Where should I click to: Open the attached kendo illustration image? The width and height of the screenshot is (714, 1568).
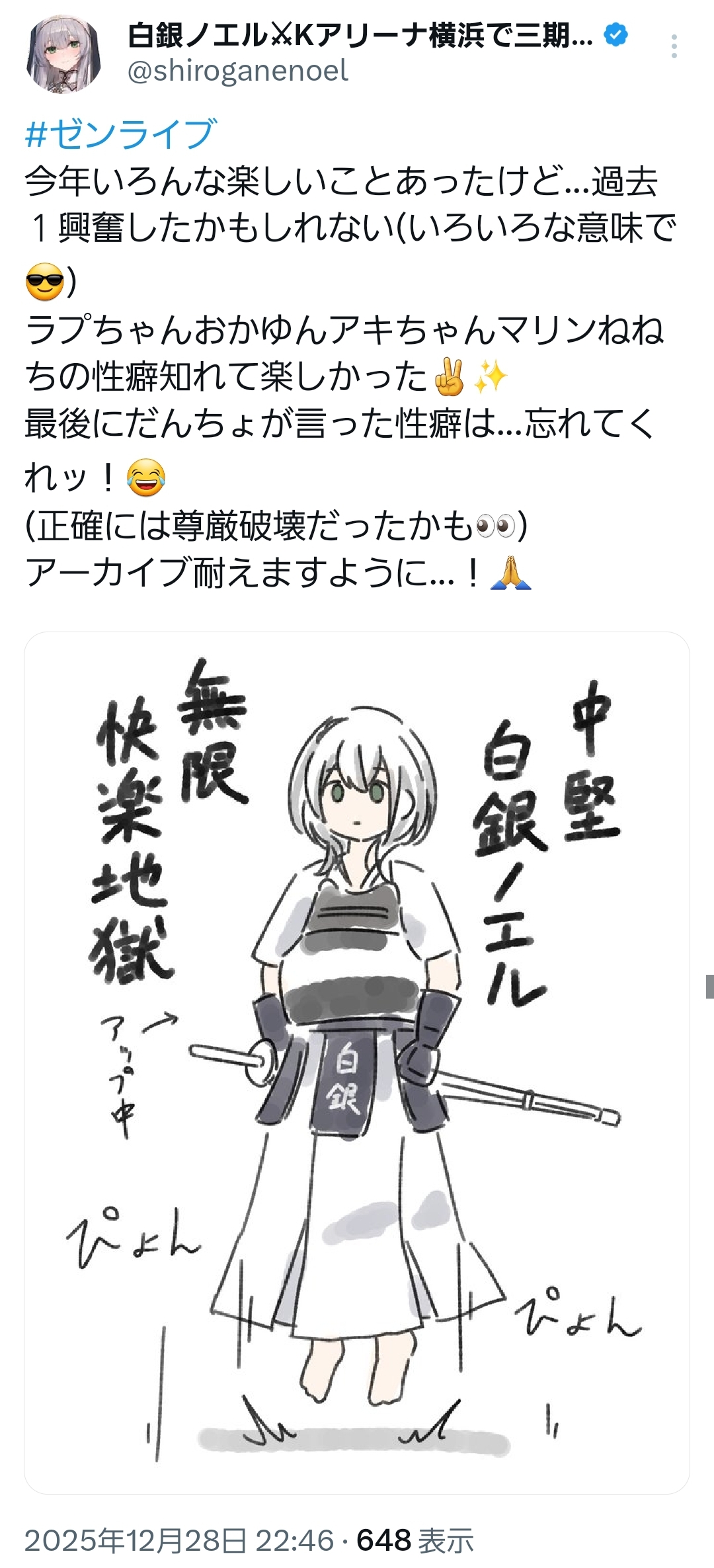pos(357,1063)
